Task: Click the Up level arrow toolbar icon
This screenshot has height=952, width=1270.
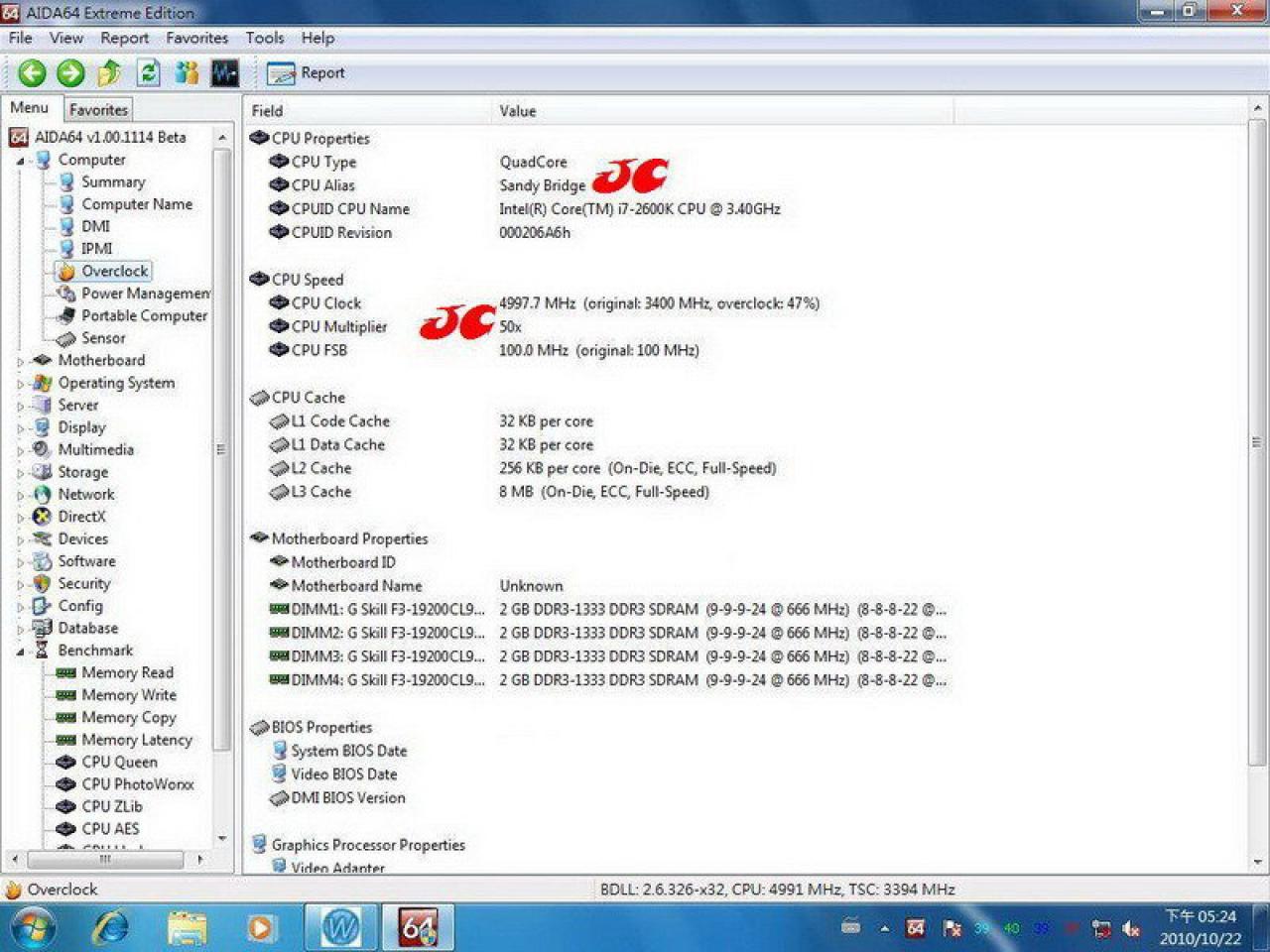Action: pyautogui.click(x=109, y=72)
